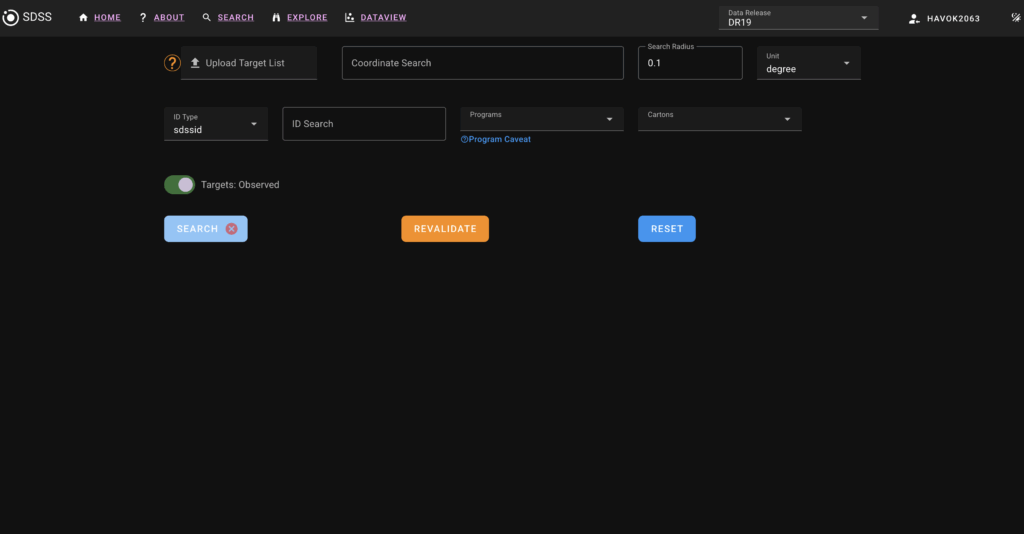Image resolution: width=1024 pixels, height=534 pixels.
Task: Click the orange help question mark icon
Action: click(x=172, y=63)
